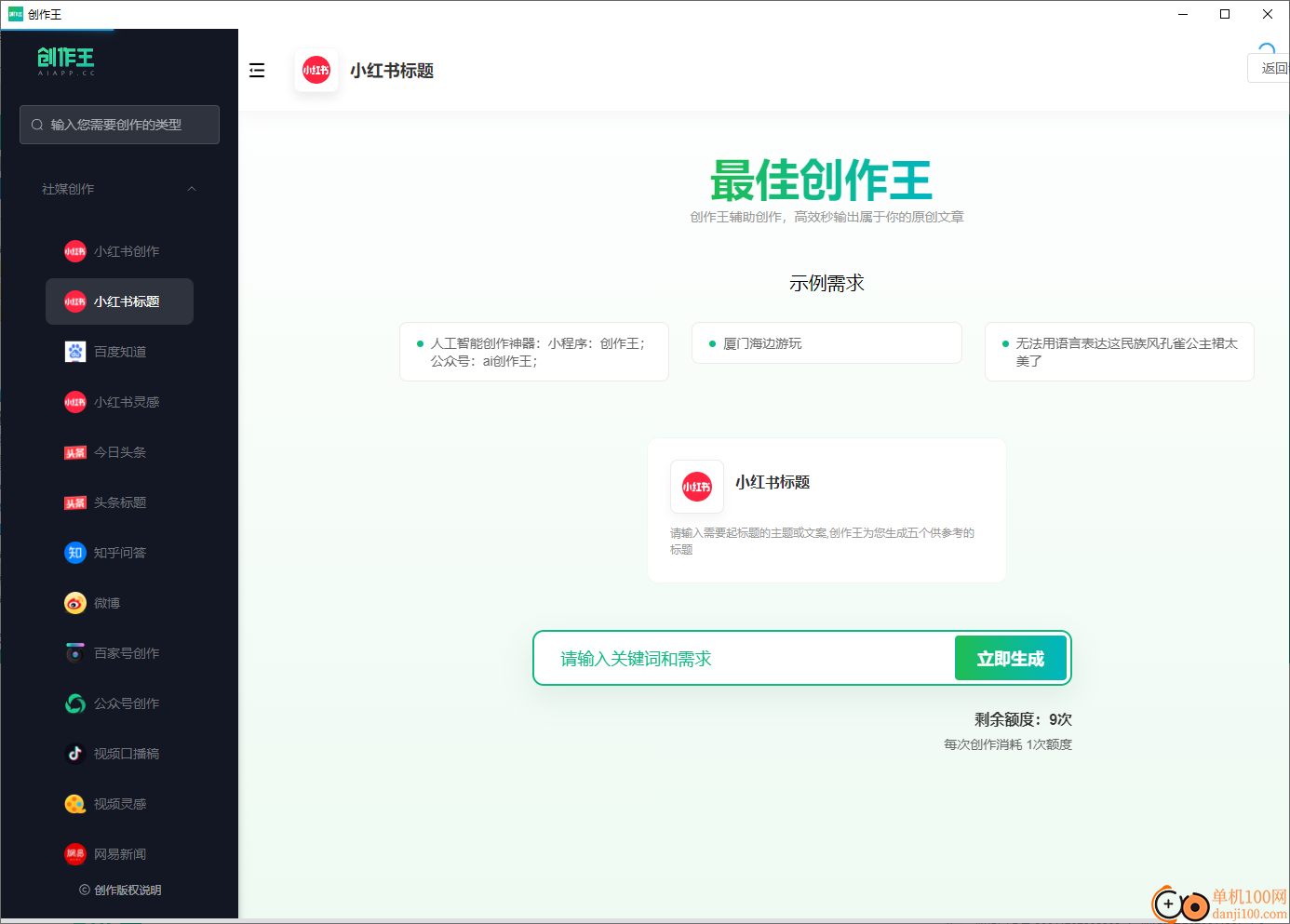This screenshot has height=924, width=1290.
Task: Click the 小红书创作 sidebar icon
Action: [x=75, y=251]
